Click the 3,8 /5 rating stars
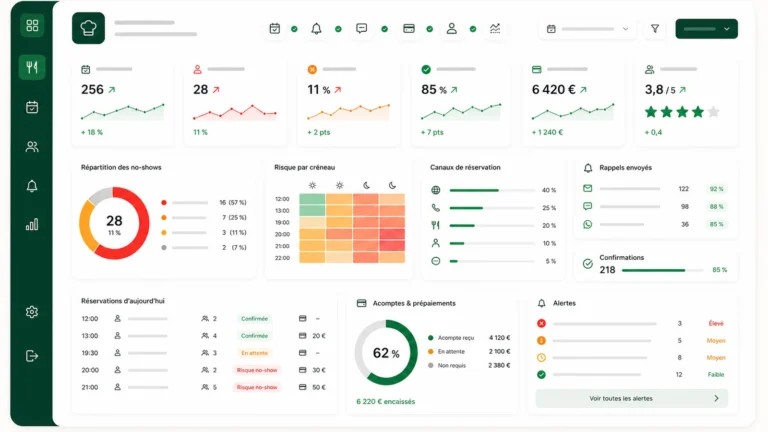 pos(682,112)
